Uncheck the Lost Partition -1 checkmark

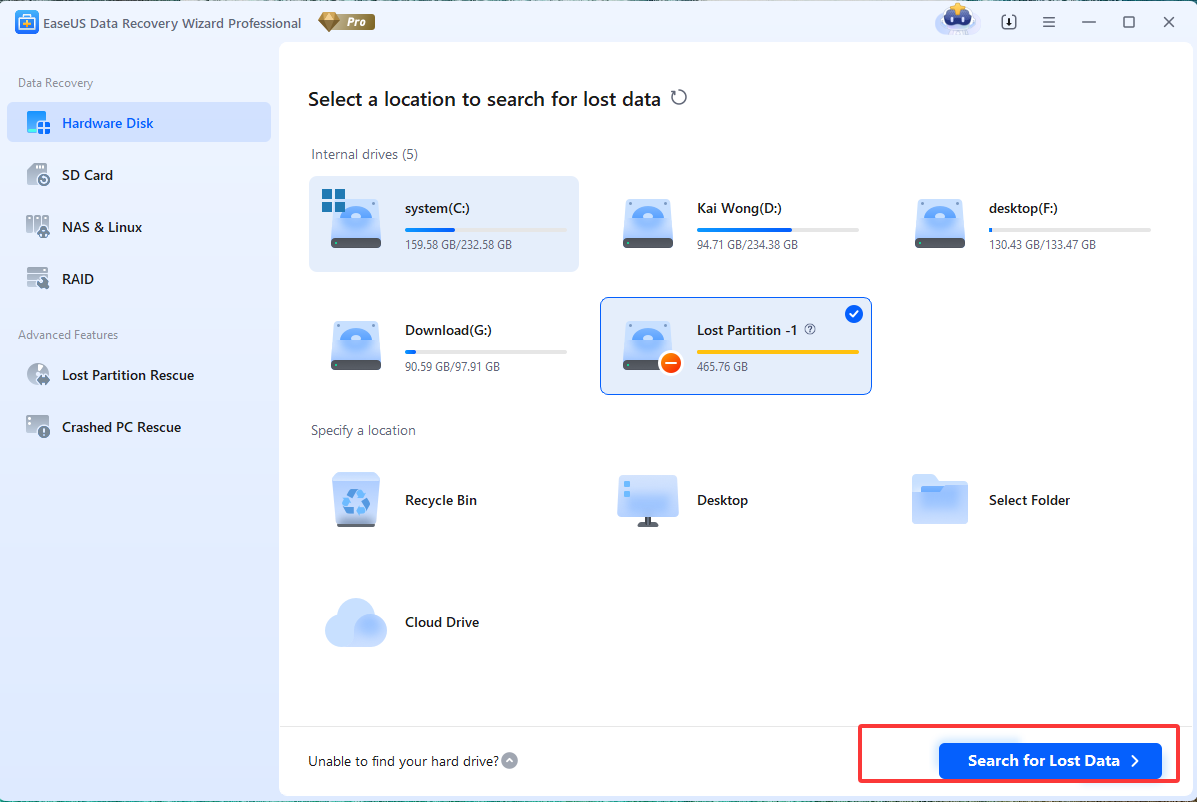[853, 314]
